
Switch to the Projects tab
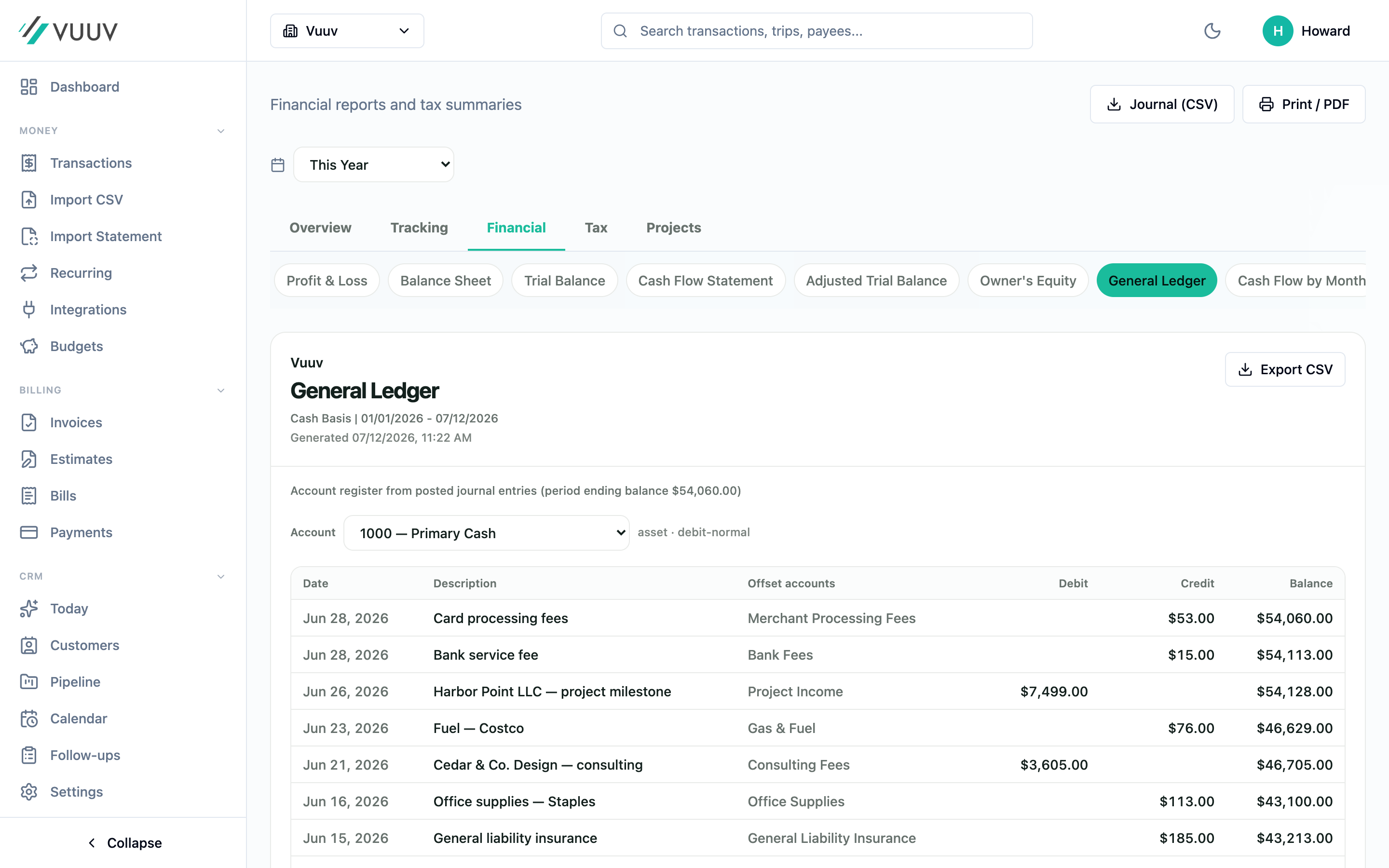pos(674,228)
